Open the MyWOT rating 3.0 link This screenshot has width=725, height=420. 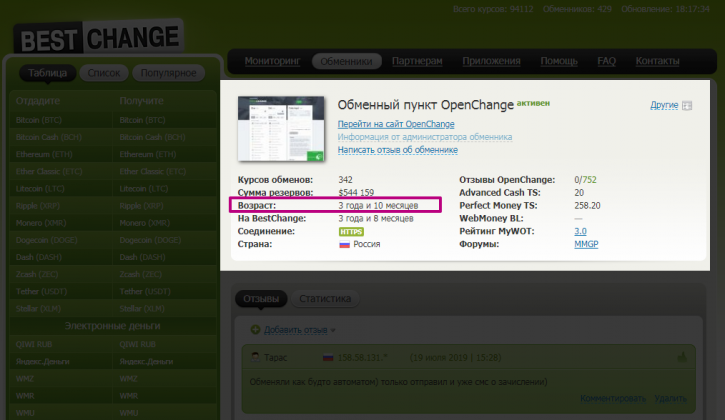pyautogui.click(x=580, y=231)
